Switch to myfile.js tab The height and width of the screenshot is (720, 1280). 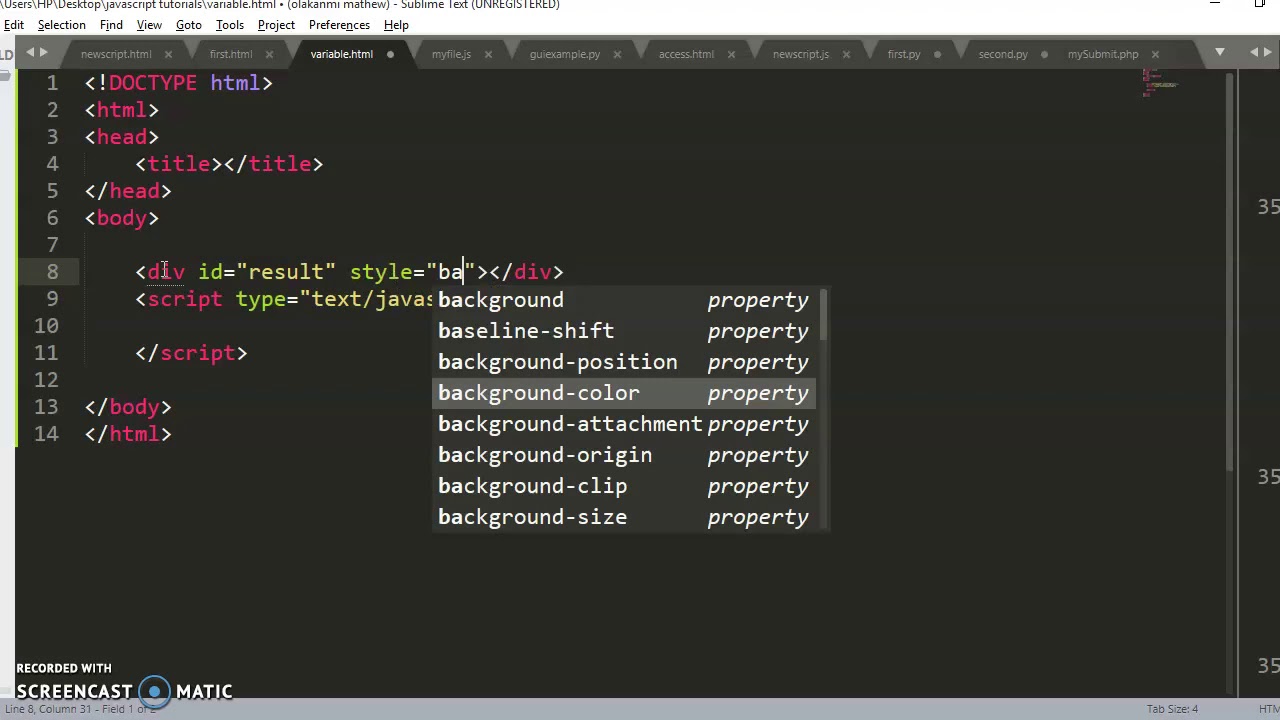451,54
